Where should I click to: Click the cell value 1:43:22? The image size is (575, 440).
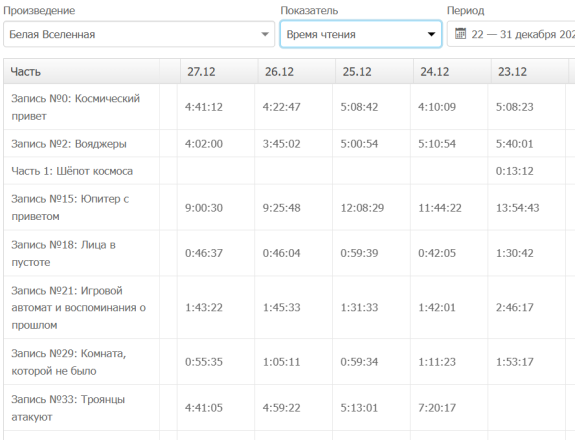pos(204,307)
